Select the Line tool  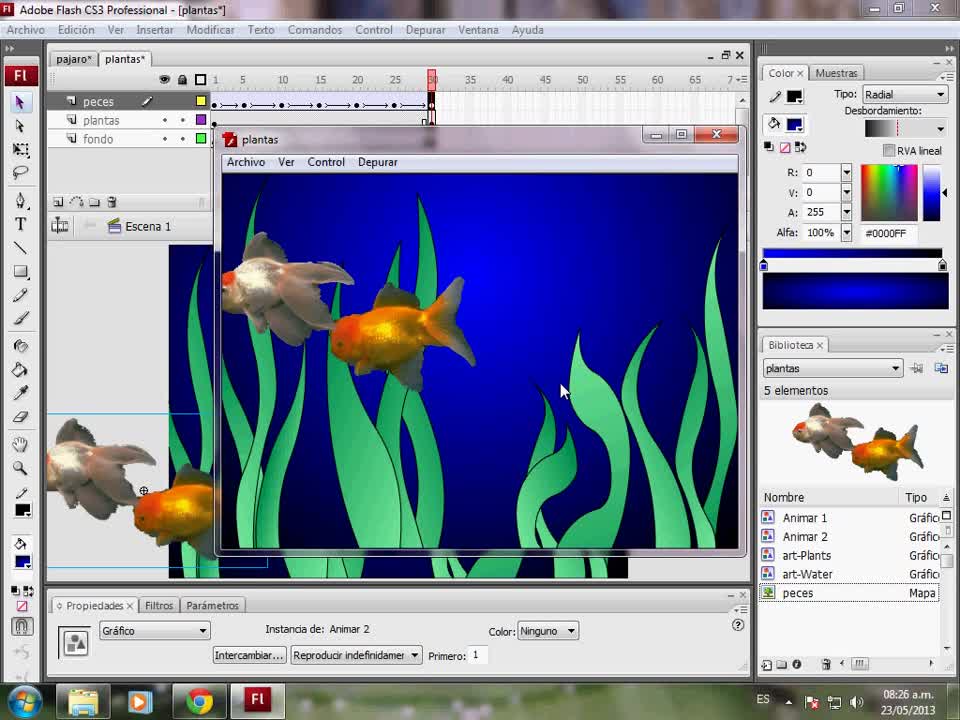point(20,248)
